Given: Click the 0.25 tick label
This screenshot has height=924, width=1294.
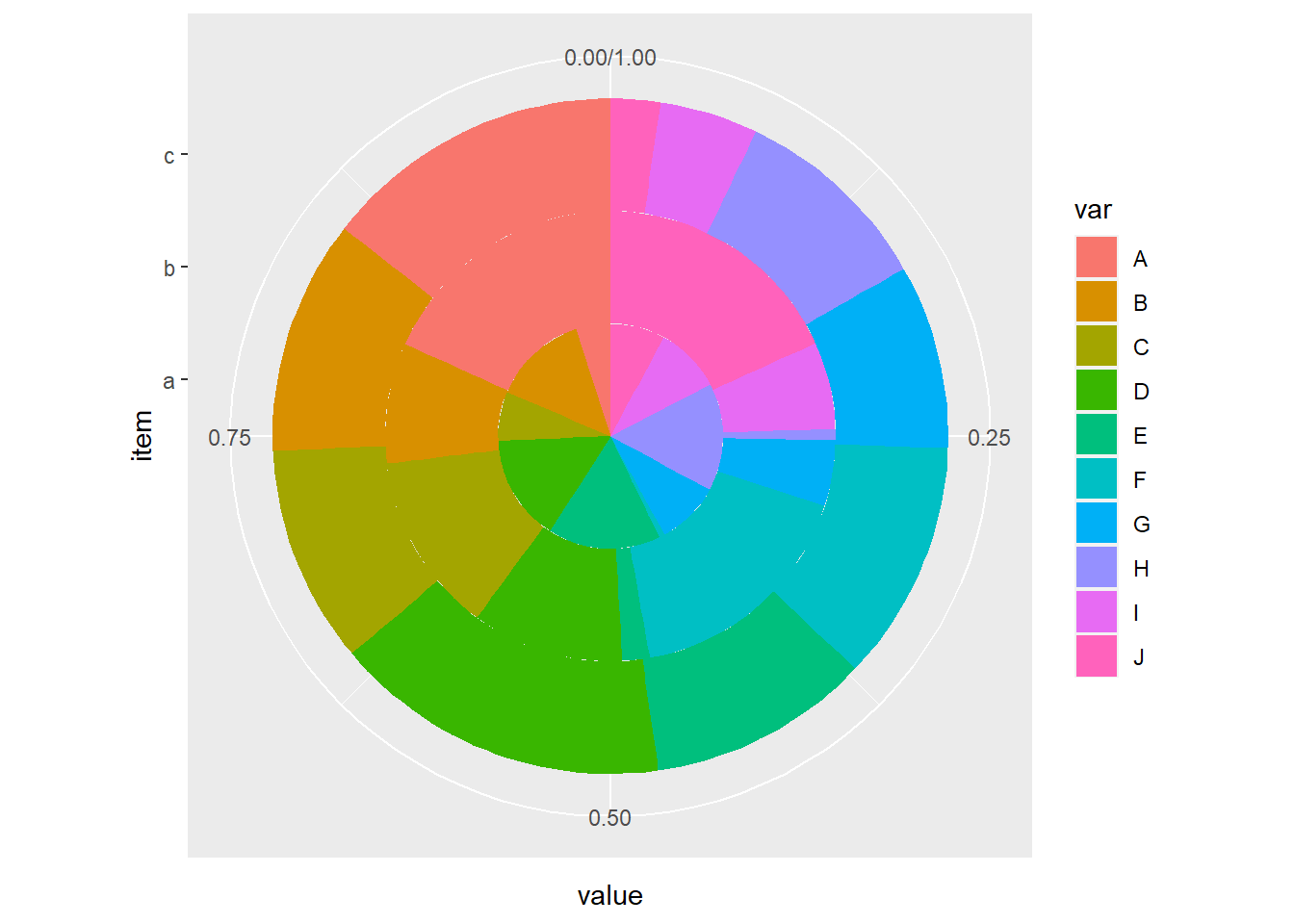Looking at the screenshot, I should 989,438.
